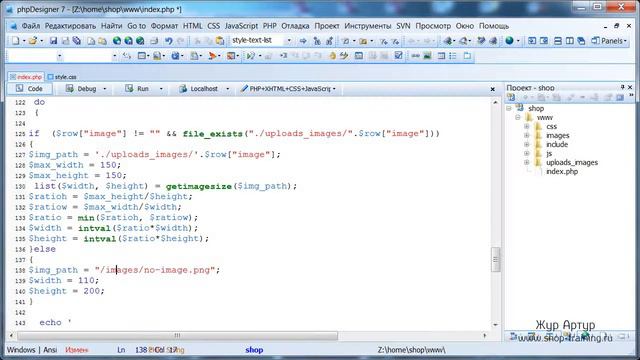Click the orange arrow cursor icon
This screenshot has height=360, width=640.
pyautogui.click(x=212, y=56)
